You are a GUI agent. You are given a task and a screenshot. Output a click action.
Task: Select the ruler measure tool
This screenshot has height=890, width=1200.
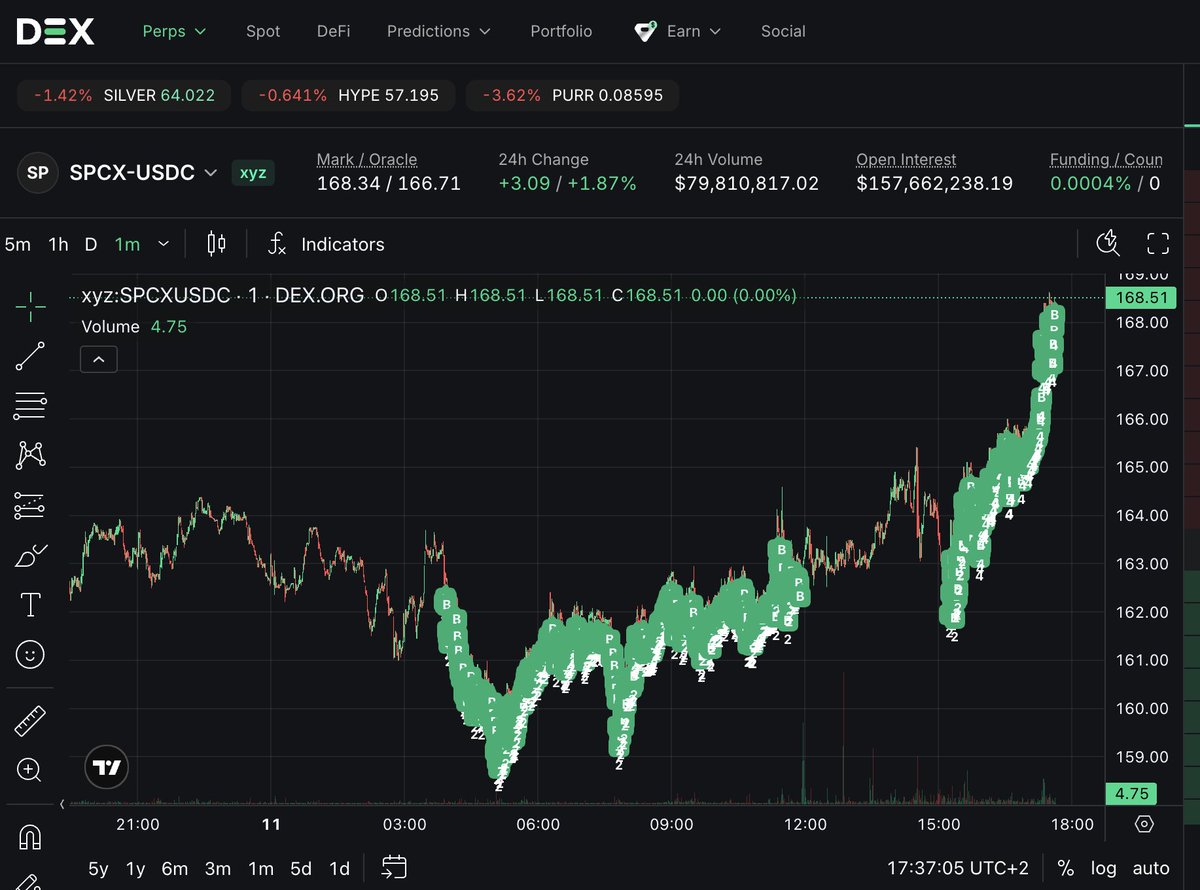point(30,721)
